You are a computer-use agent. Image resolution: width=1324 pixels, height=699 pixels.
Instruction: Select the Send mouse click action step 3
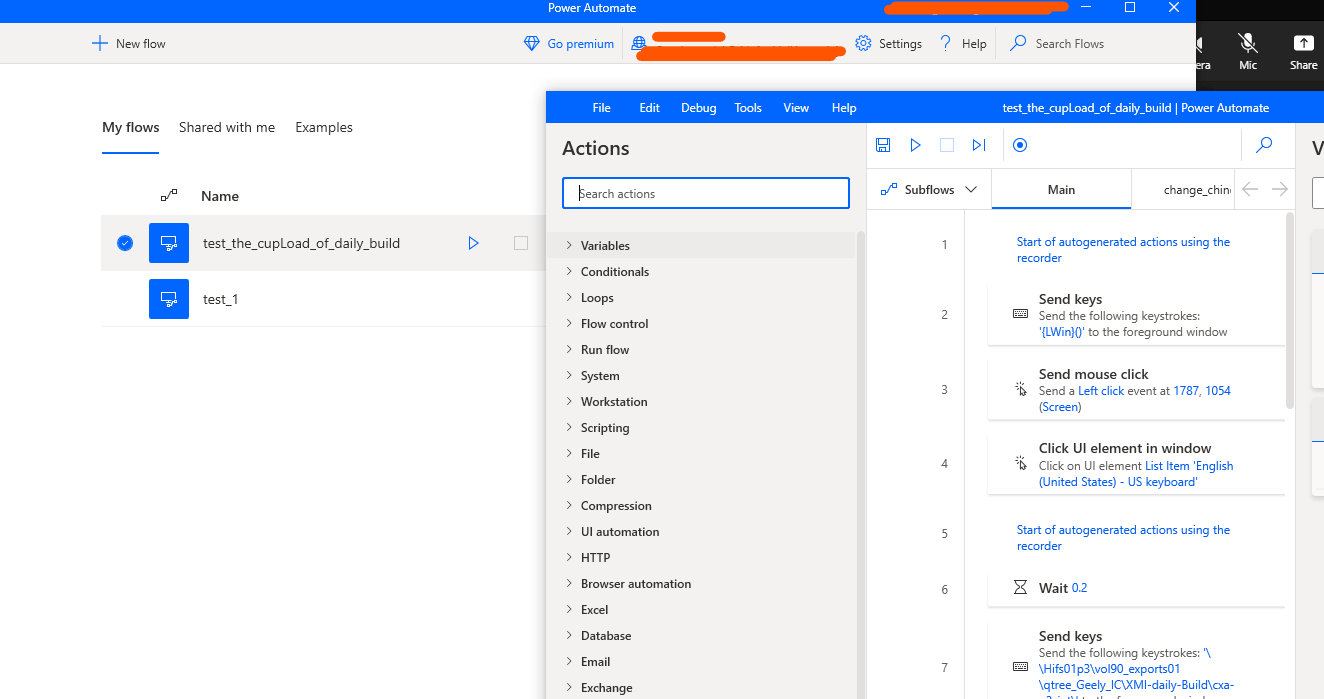click(1136, 389)
